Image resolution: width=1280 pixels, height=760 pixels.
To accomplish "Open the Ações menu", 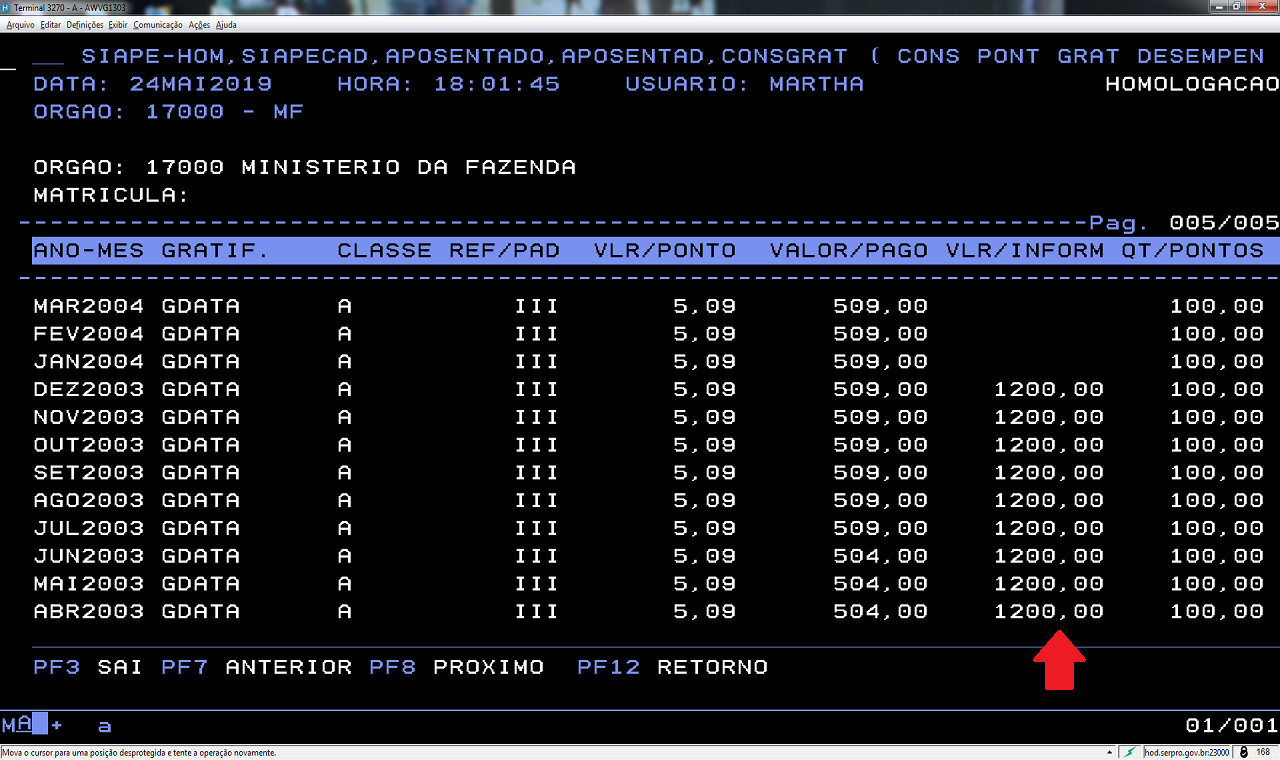I will (199, 24).
